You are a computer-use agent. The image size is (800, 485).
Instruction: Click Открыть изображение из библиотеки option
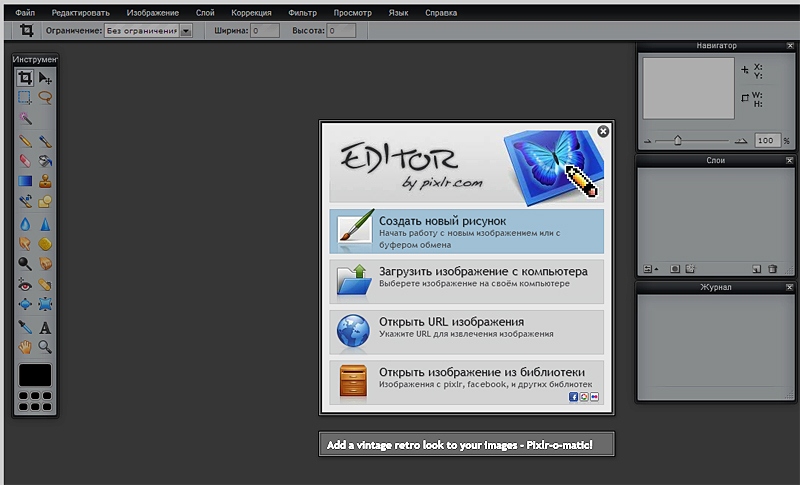pyautogui.click(x=466, y=382)
